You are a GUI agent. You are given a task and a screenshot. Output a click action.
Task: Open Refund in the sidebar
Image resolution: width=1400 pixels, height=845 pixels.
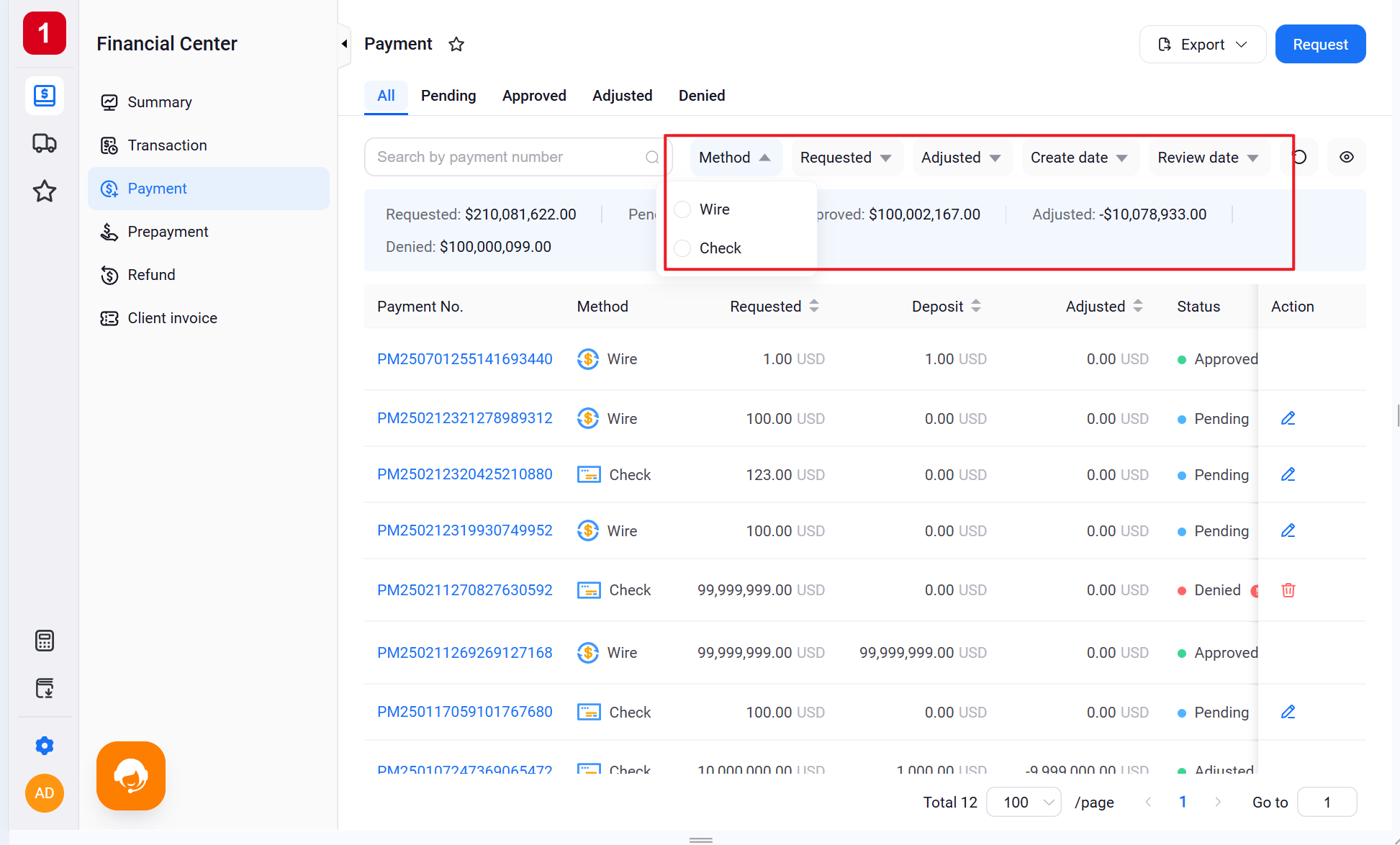pyautogui.click(x=209, y=275)
